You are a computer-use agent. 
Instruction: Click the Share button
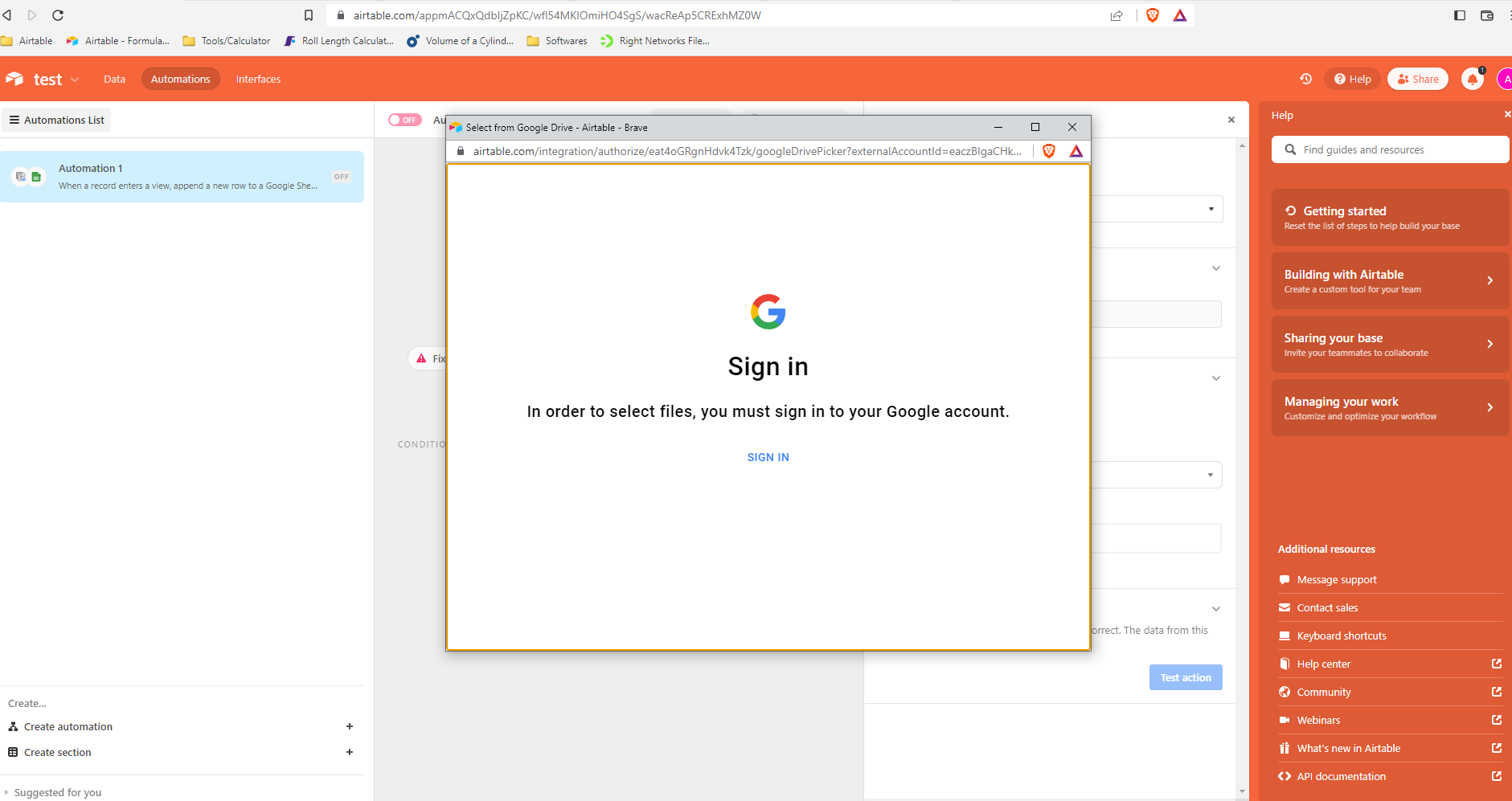(x=1418, y=79)
